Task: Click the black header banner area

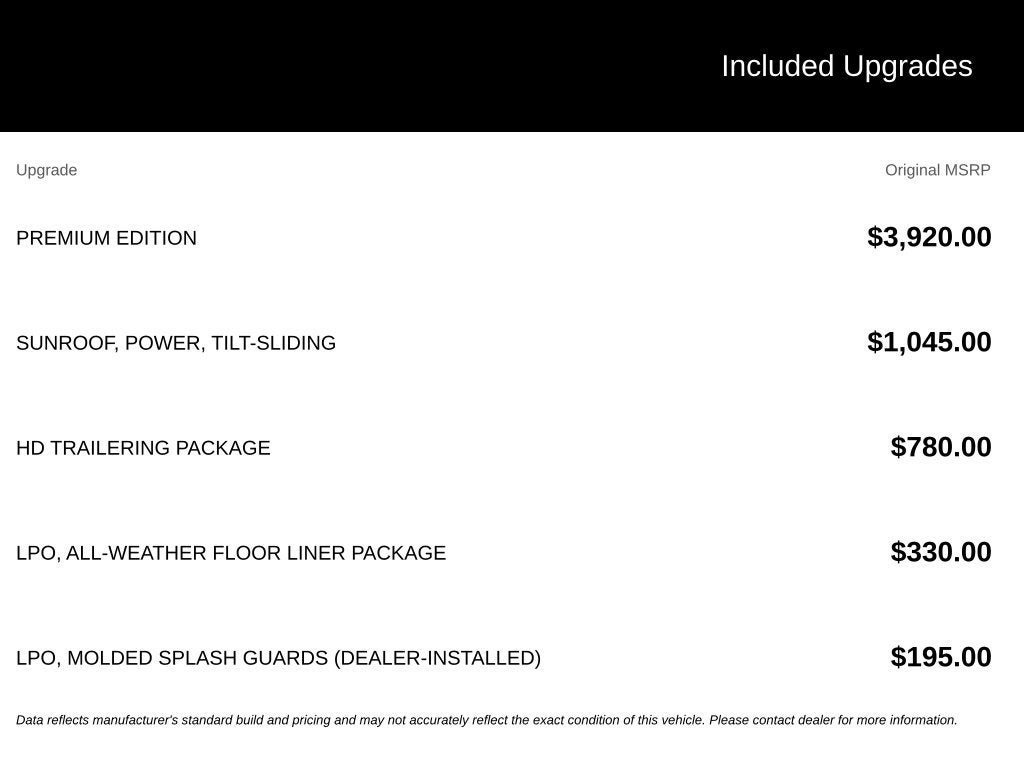Action: point(512,65)
